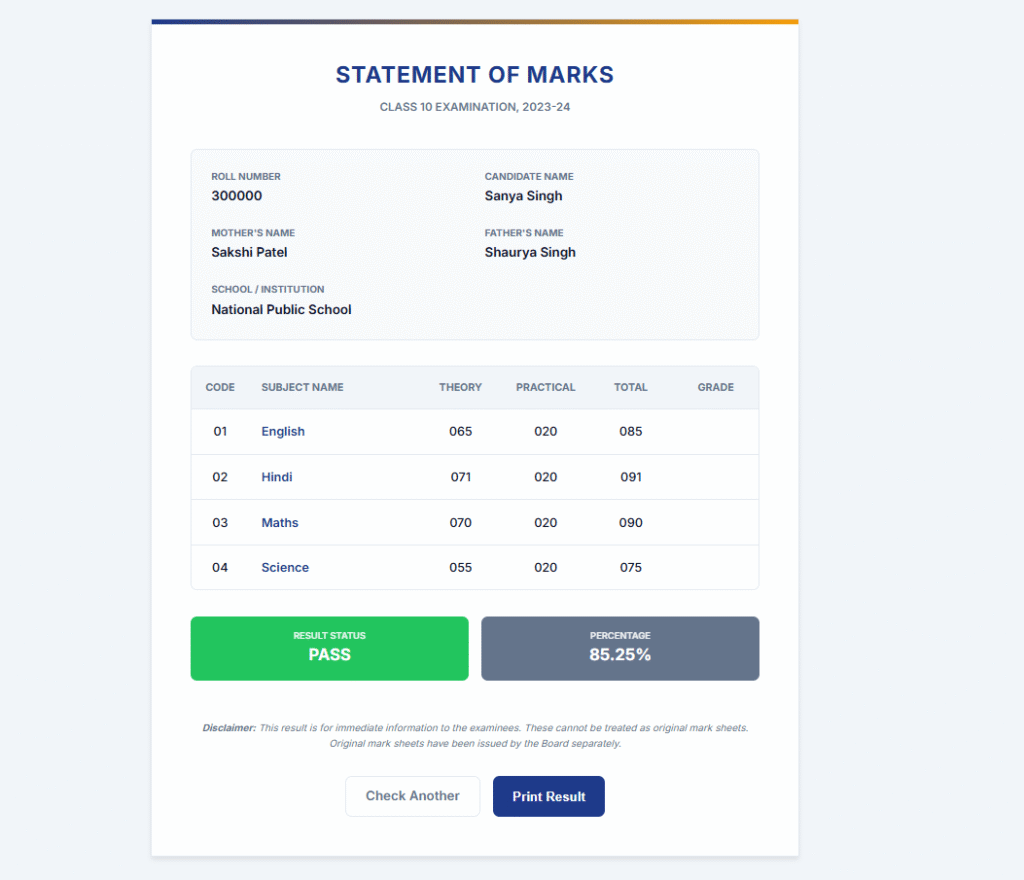The height and width of the screenshot is (880, 1024).
Task: Click the 85.25% percentage box
Action: 620,648
